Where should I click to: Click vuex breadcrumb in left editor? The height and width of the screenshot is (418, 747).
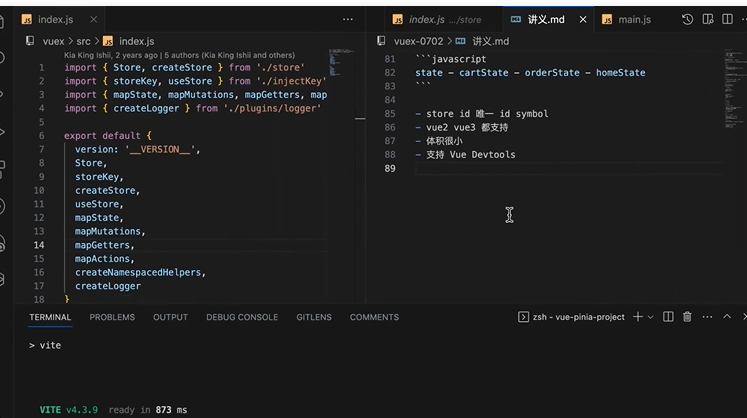pos(53,41)
